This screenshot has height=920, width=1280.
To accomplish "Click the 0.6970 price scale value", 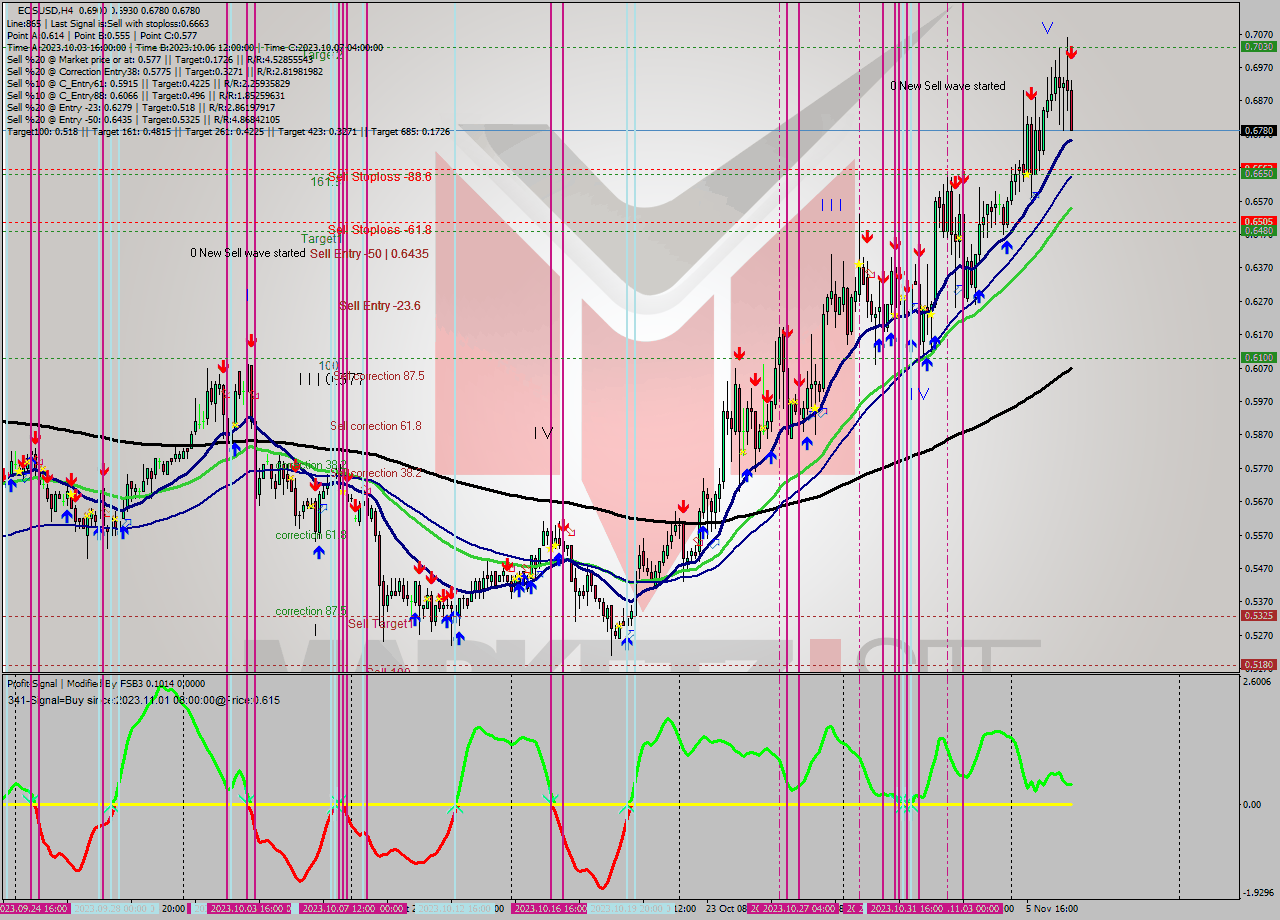I will pos(1258,67).
